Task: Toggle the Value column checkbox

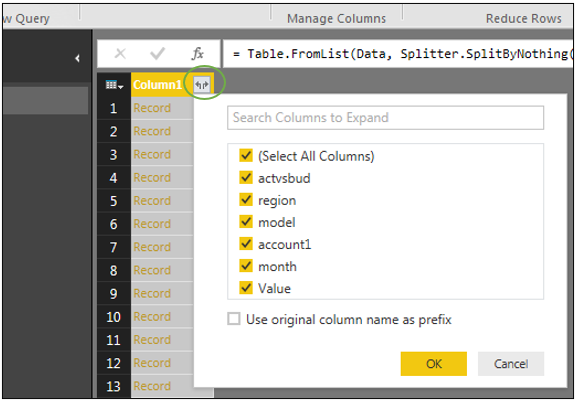Action: [246, 288]
